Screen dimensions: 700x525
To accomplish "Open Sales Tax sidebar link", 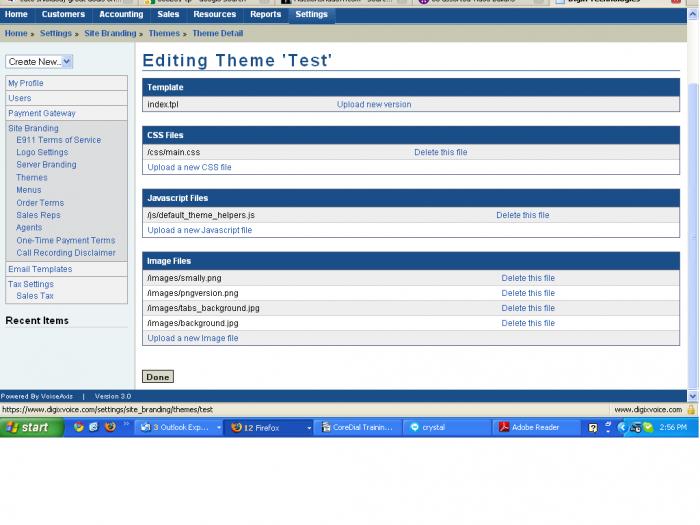I will (x=35, y=296).
